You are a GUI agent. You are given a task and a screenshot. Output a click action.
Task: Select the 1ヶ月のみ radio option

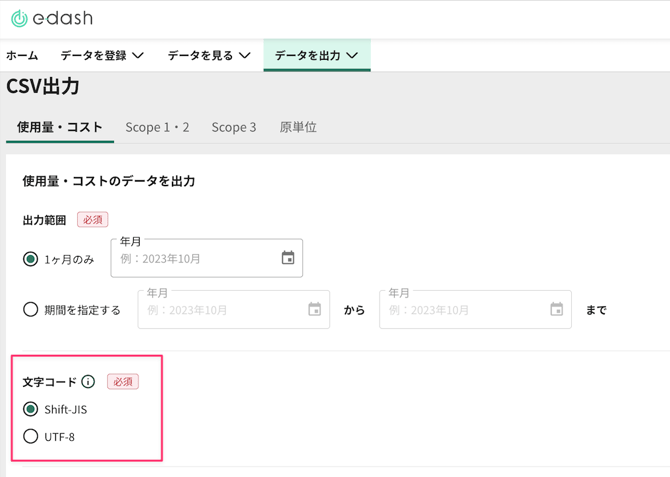click(x=31, y=259)
